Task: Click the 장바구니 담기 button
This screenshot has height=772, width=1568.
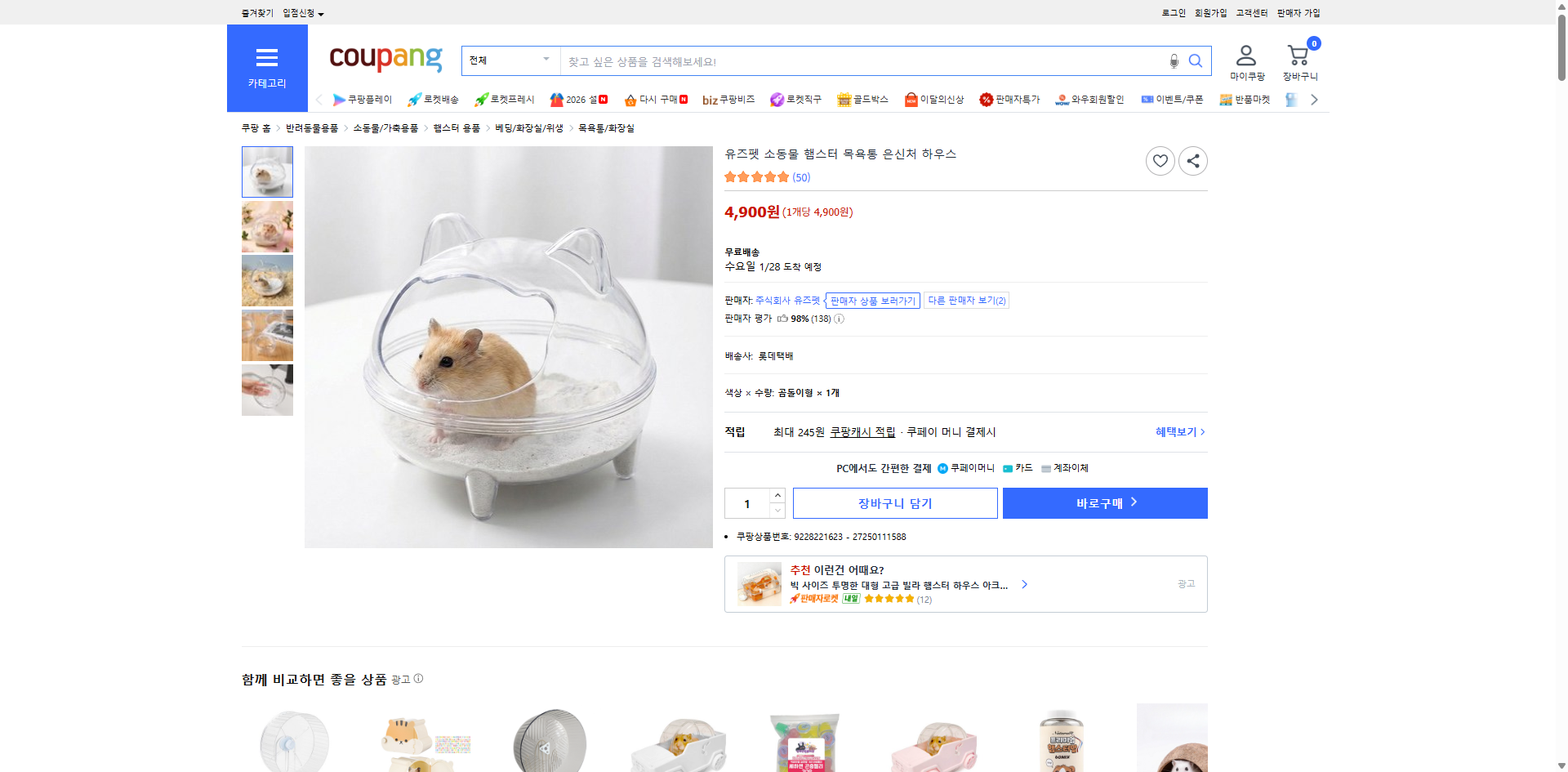Action: 894,503
